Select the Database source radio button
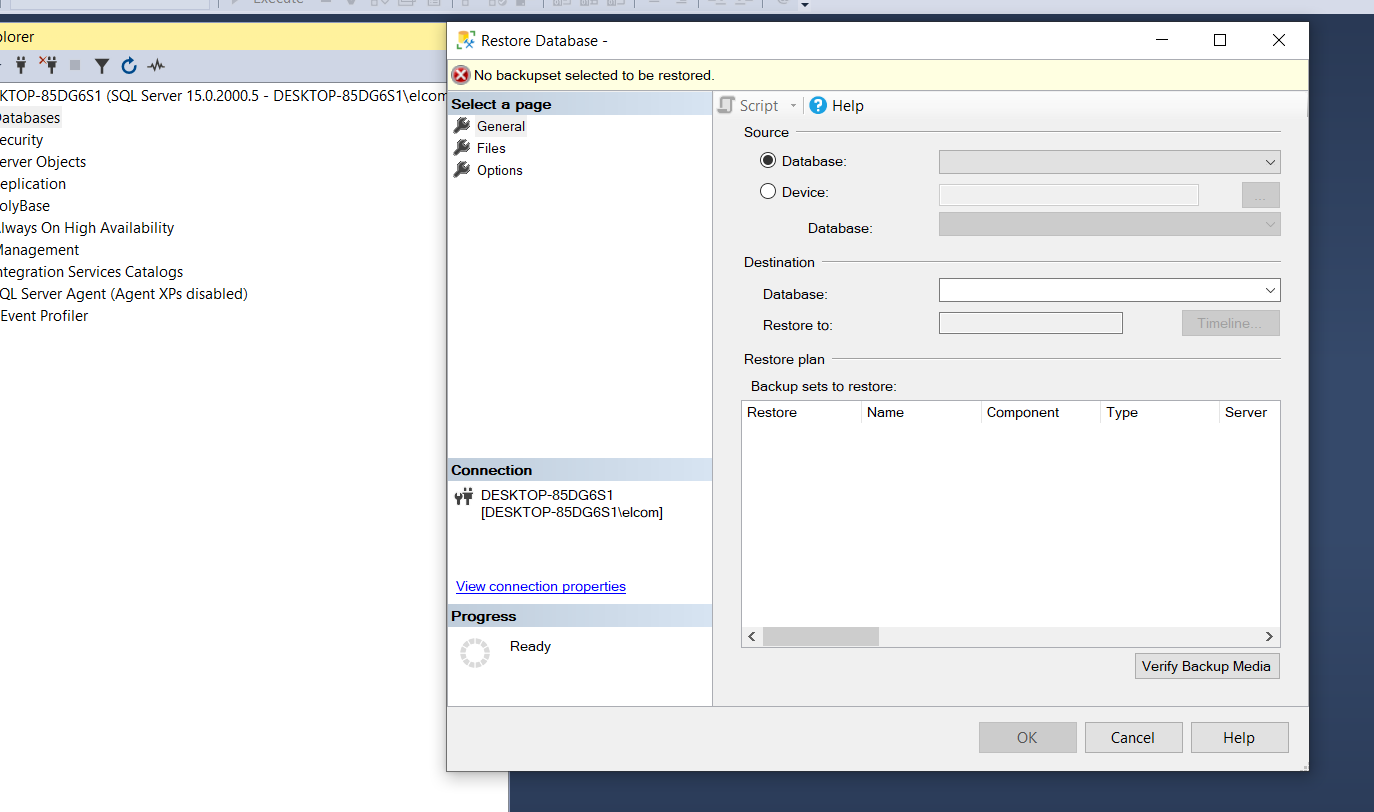Viewport: 1374px width, 812px height. 768,161
